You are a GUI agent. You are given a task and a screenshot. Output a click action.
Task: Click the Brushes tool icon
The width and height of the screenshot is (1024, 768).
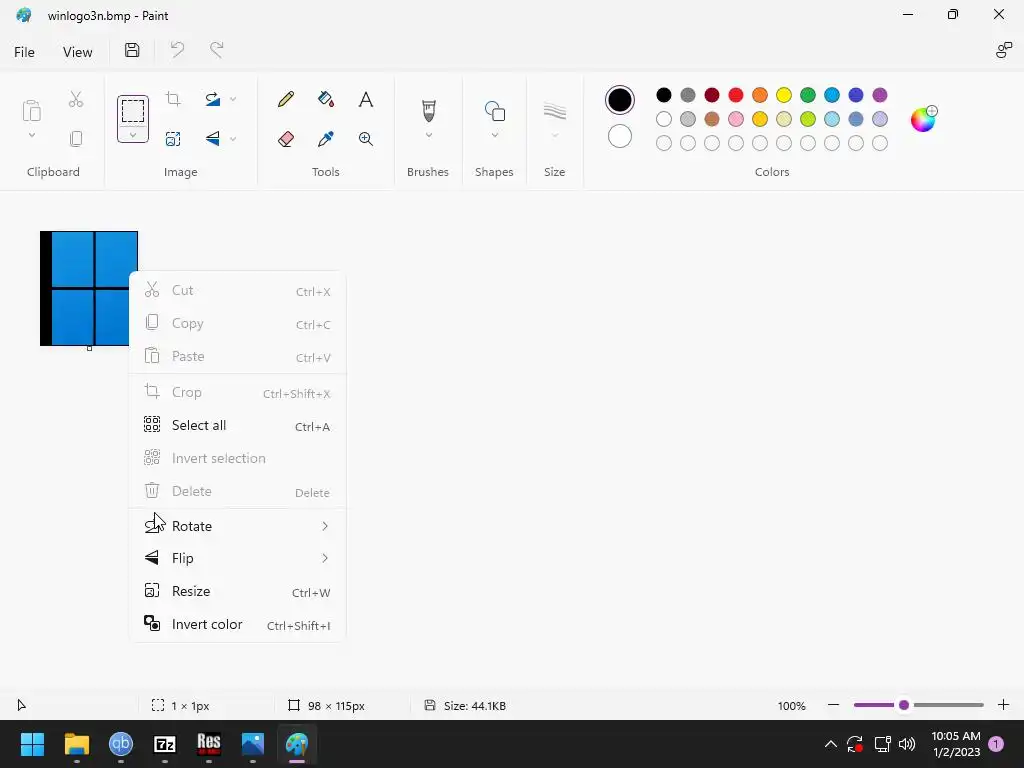point(428,110)
